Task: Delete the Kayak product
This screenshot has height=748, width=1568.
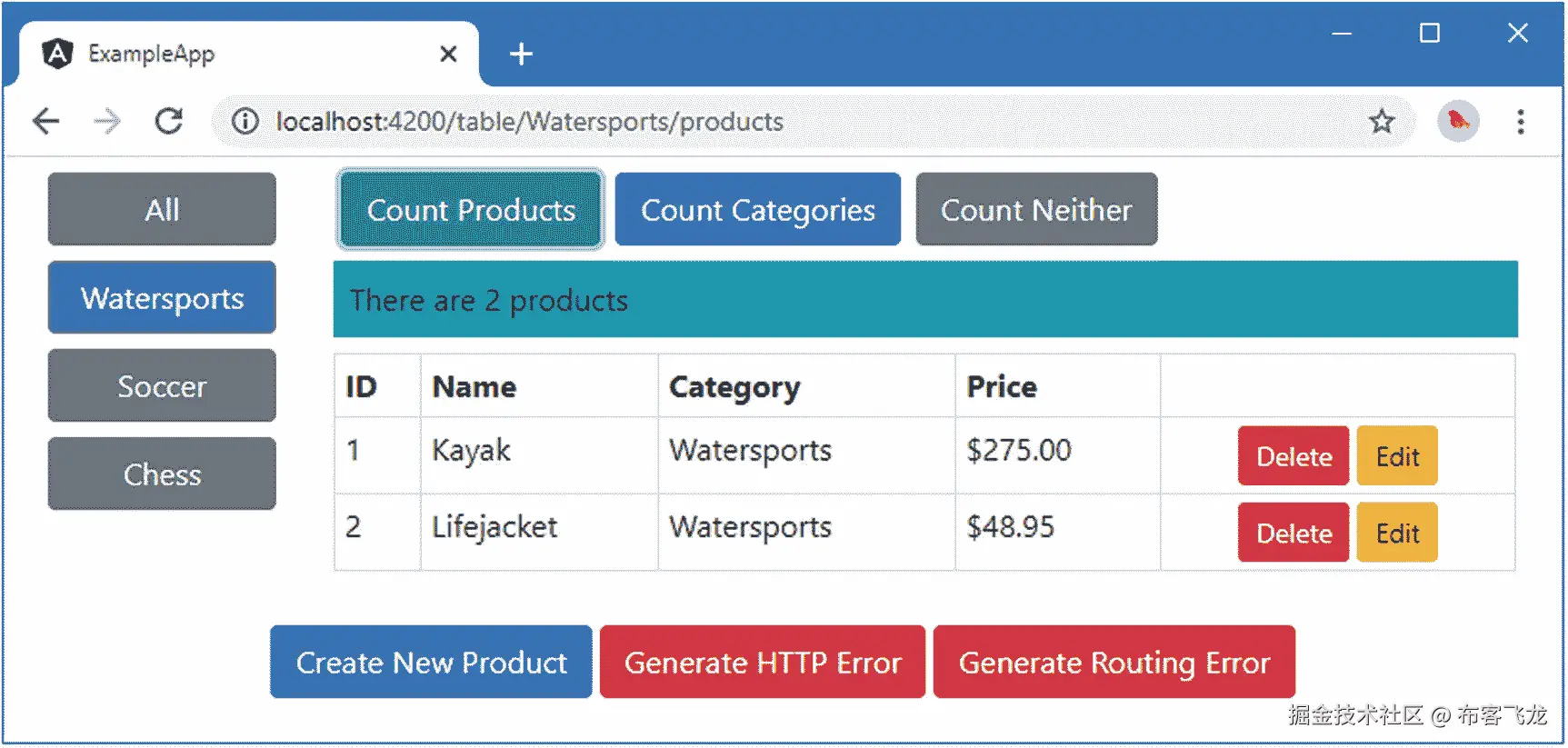Action: [x=1293, y=456]
